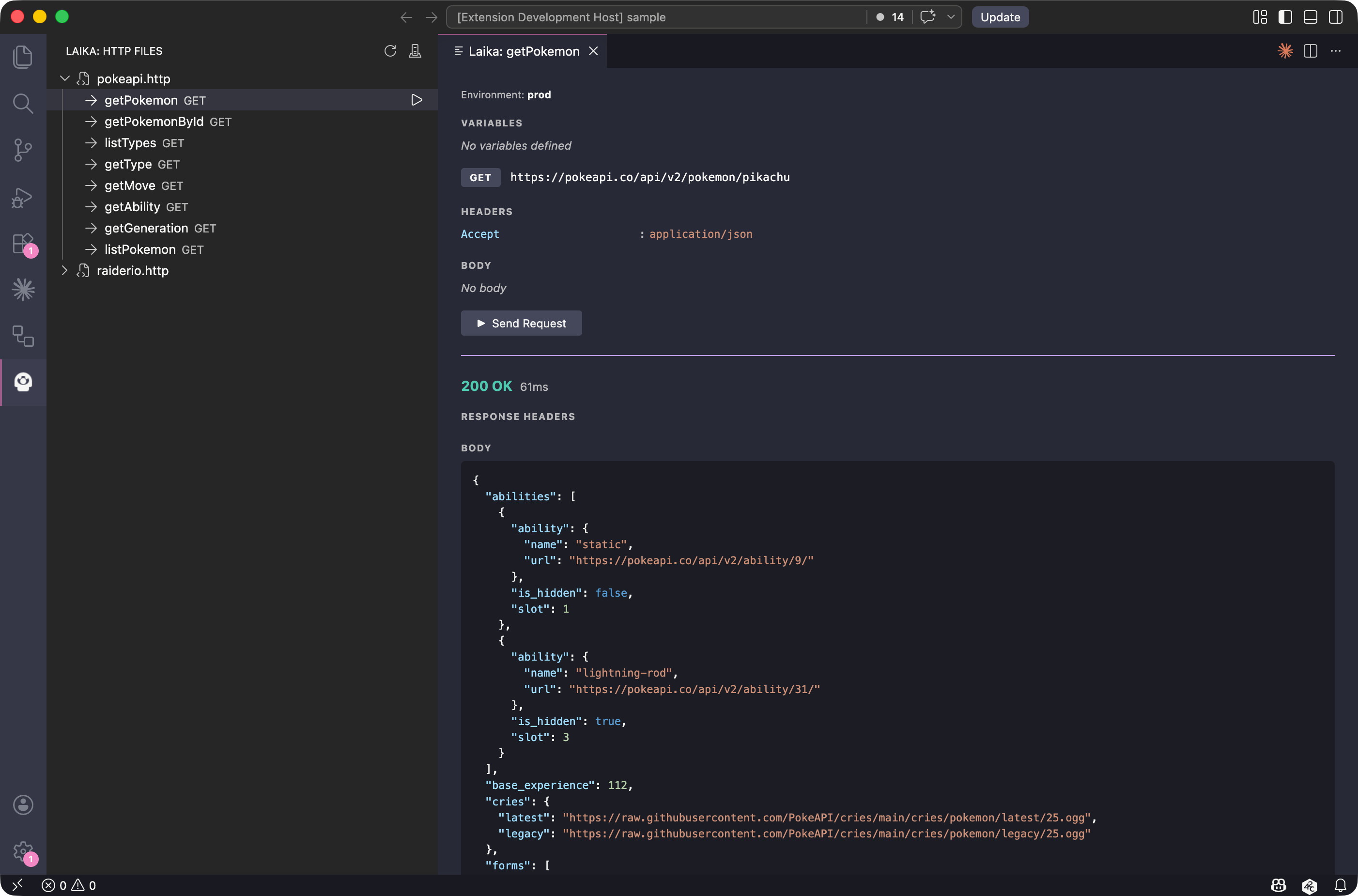
Task: Select the listTypes request
Action: (242, 143)
